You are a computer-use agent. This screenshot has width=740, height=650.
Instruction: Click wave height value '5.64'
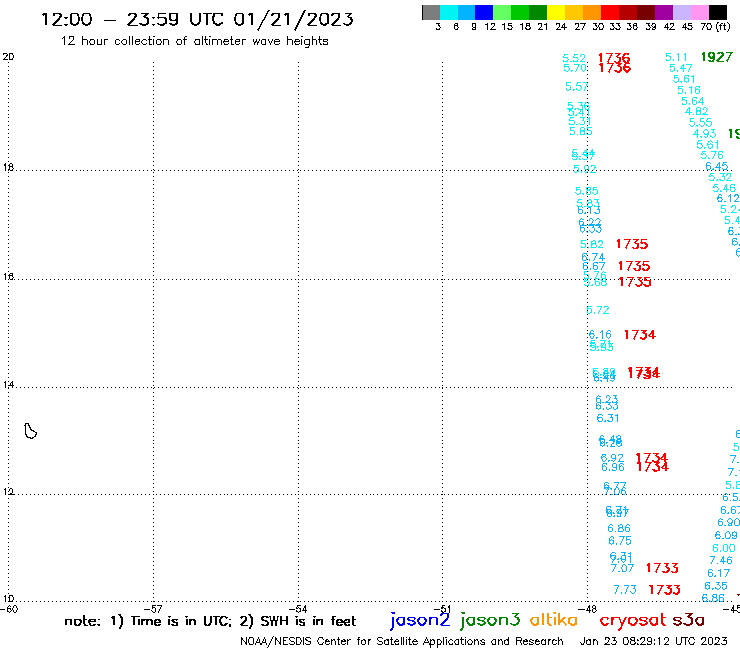(693, 101)
